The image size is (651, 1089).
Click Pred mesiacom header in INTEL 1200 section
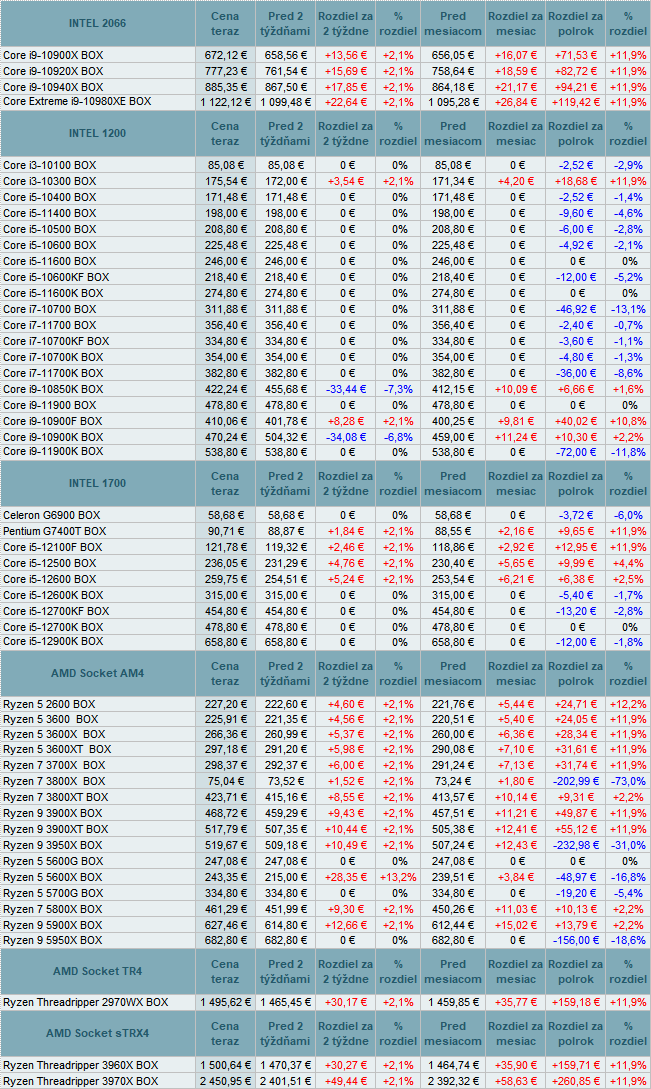tap(453, 133)
